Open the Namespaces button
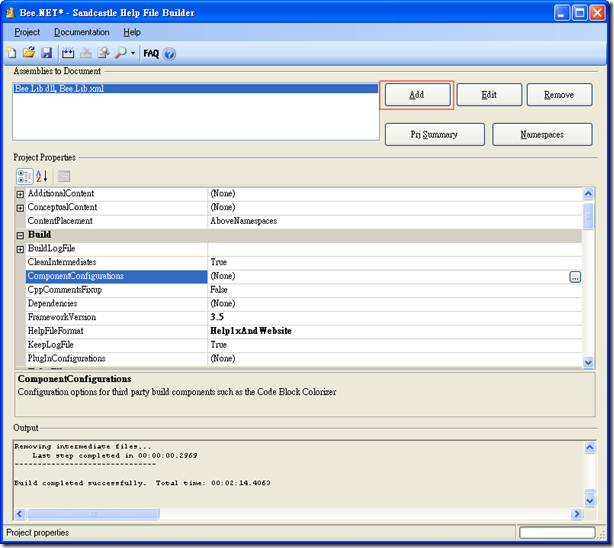Viewport: 614px width, 548px height. [542, 135]
